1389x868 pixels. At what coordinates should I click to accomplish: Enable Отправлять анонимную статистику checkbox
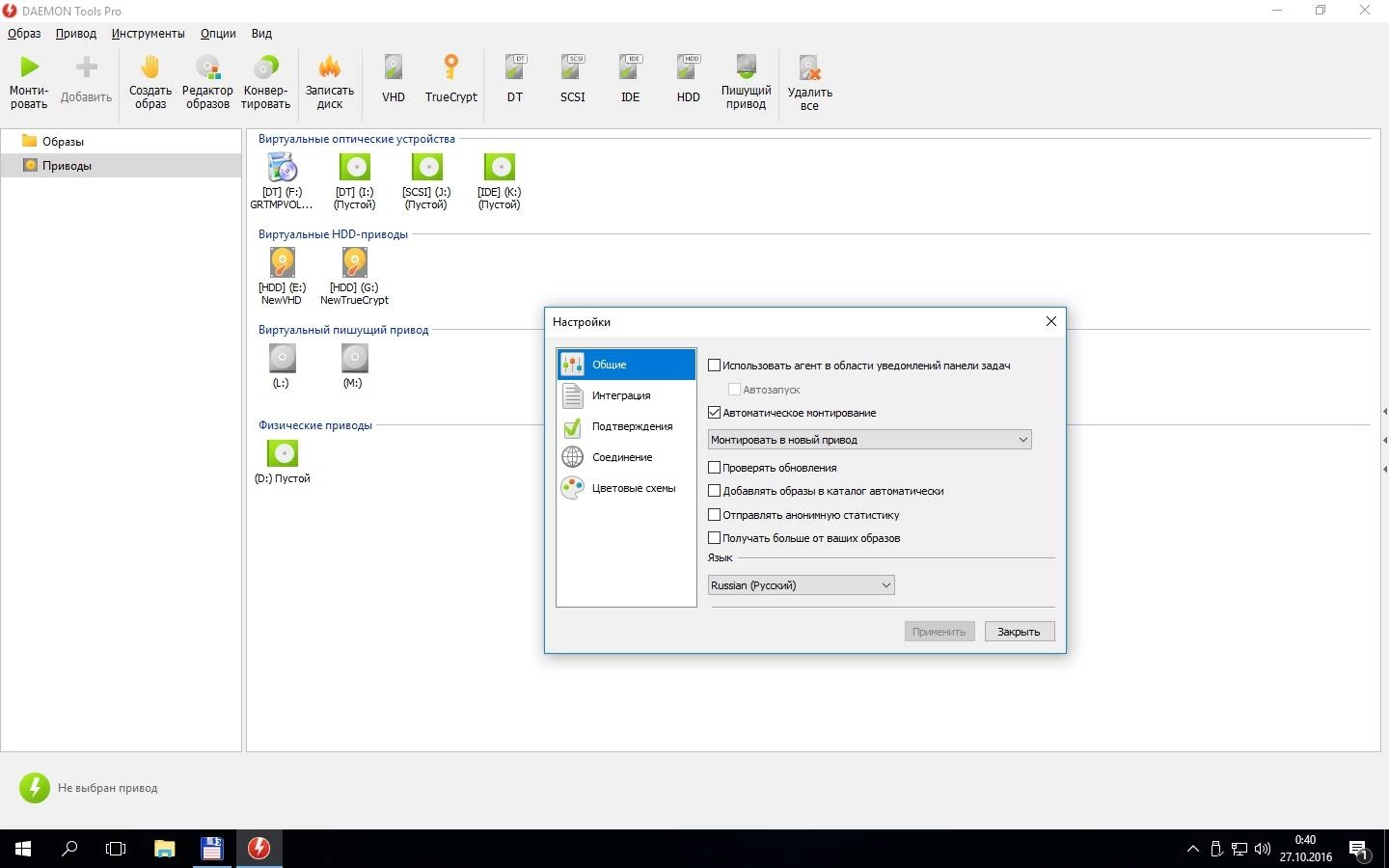pos(715,515)
